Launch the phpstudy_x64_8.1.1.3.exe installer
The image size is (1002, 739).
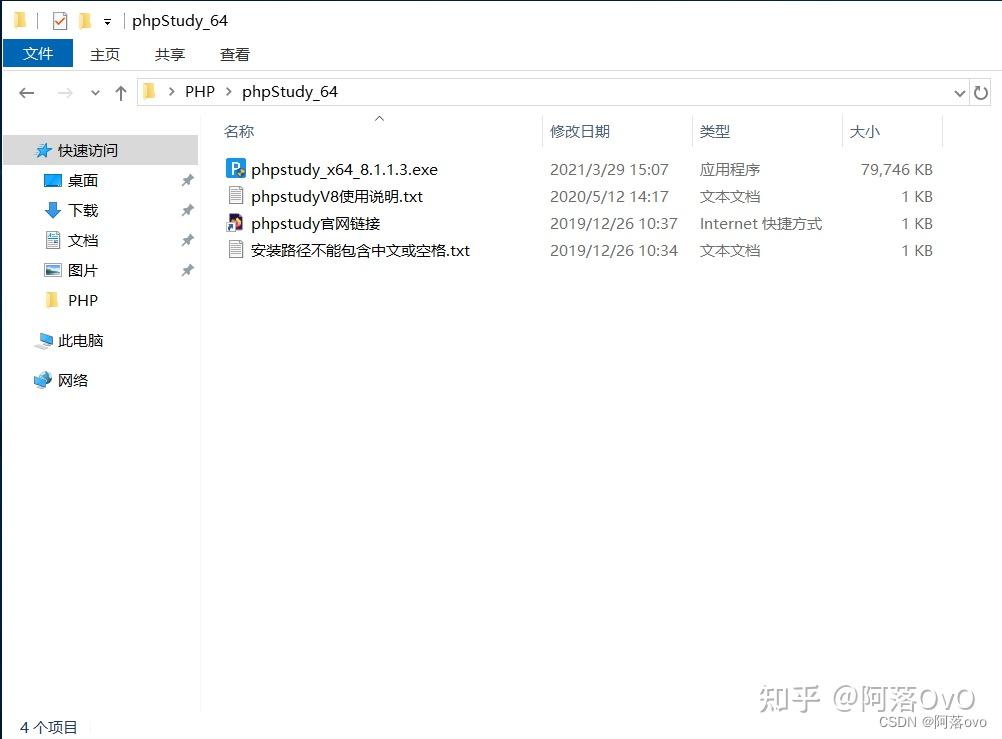pos(344,169)
